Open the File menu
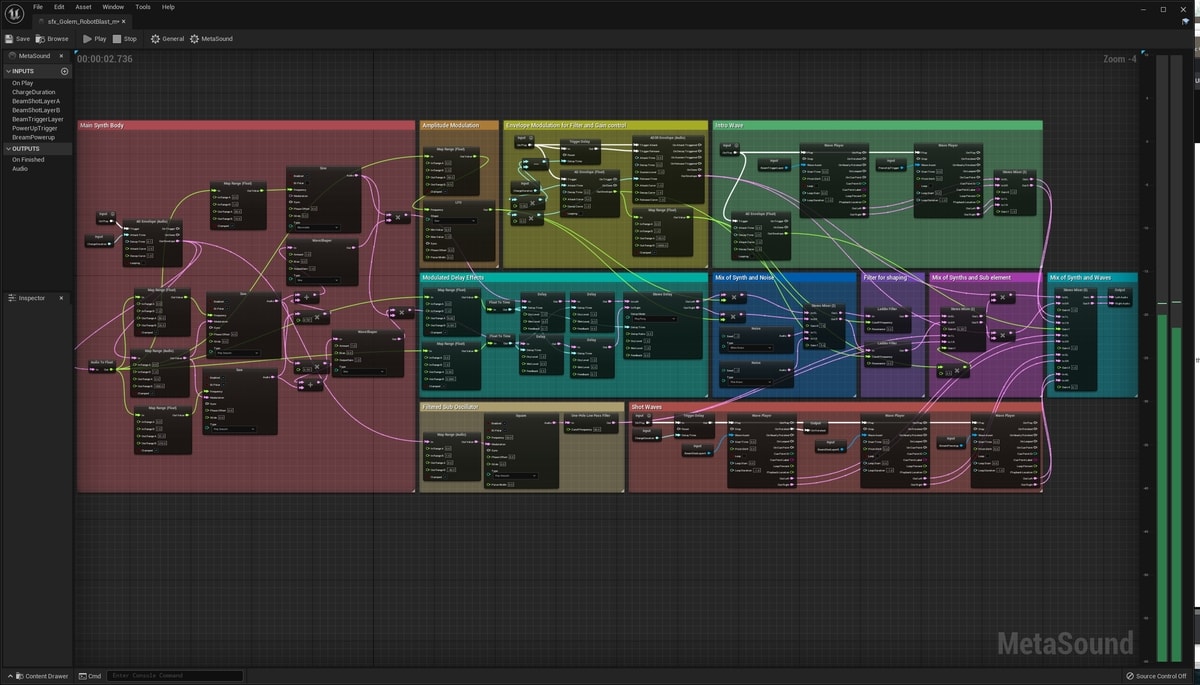The width and height of the screenshot is (1200, 685). (x=38, y=7)
